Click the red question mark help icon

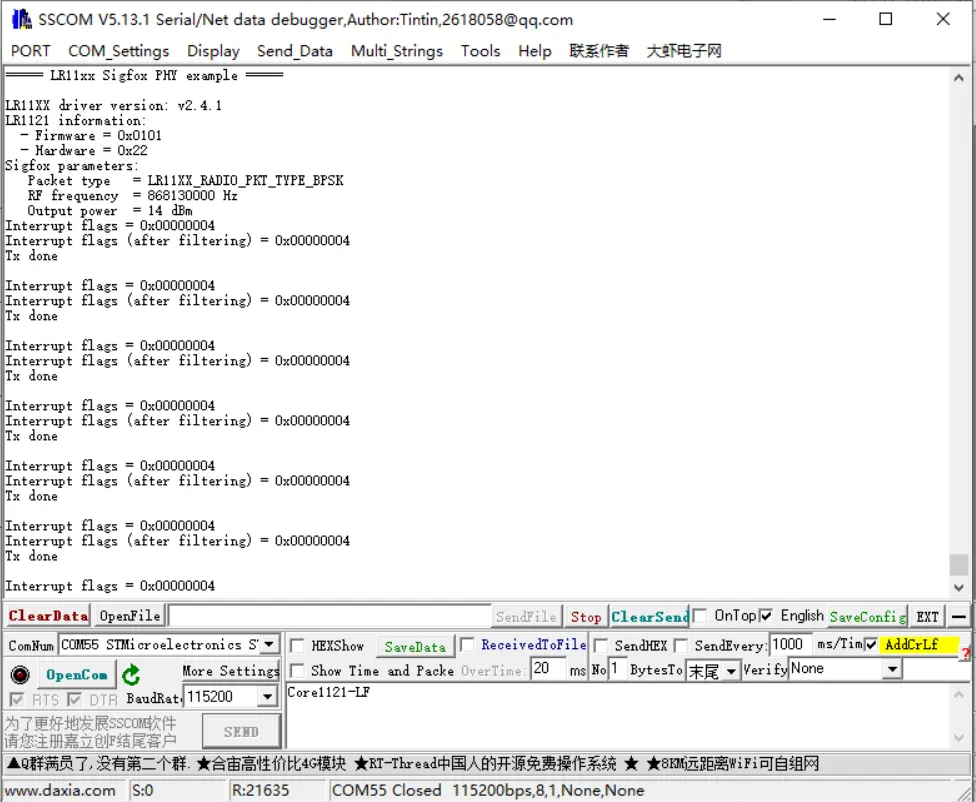pos(965,654)
